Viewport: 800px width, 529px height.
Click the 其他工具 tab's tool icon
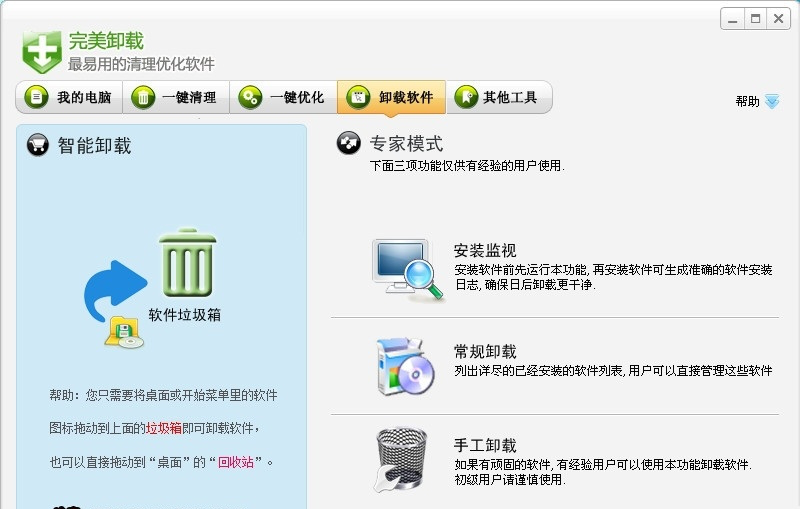pos(466,97)
